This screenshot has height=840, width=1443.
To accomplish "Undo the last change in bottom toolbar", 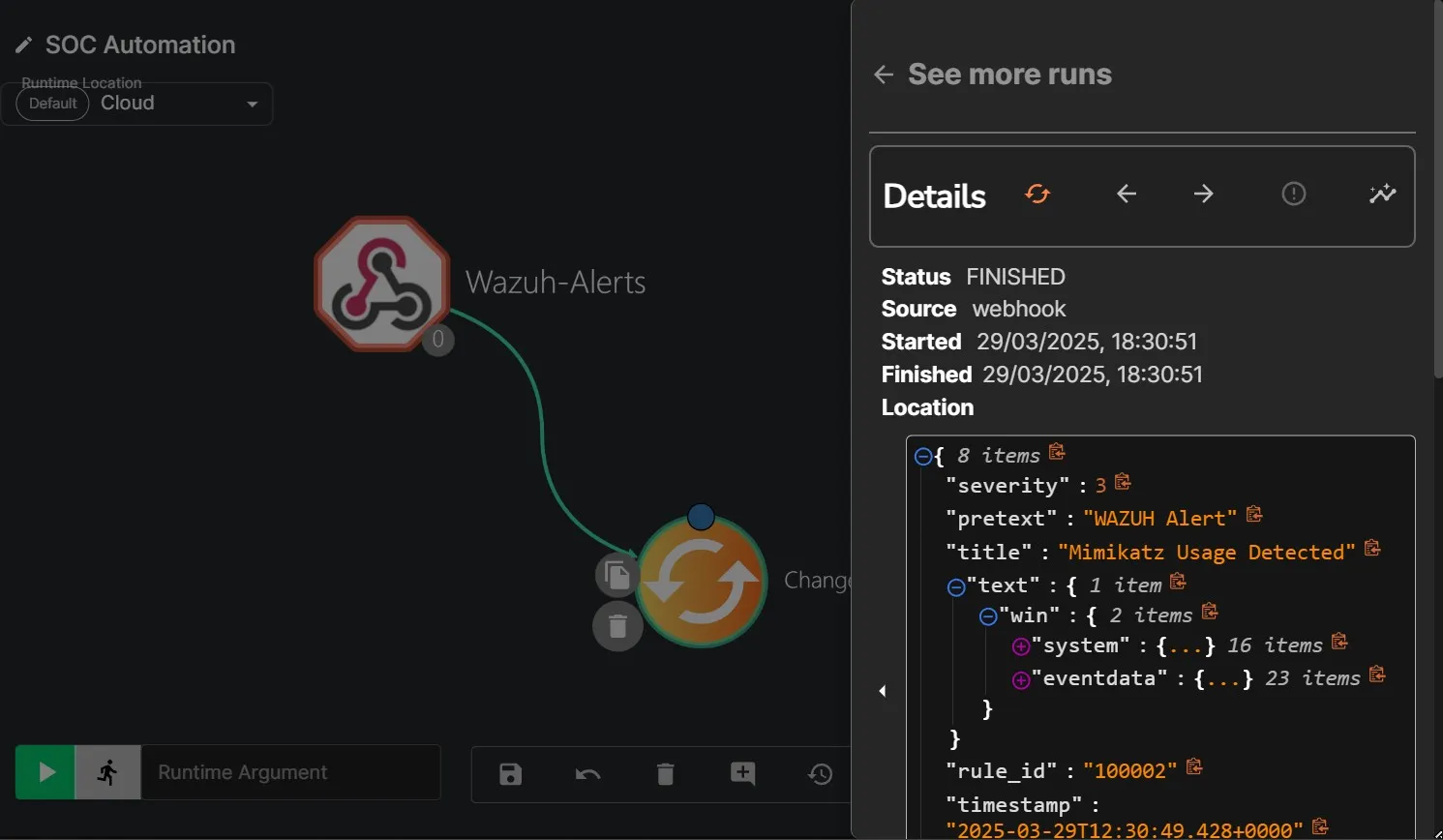I will click(x=587, y=774).
